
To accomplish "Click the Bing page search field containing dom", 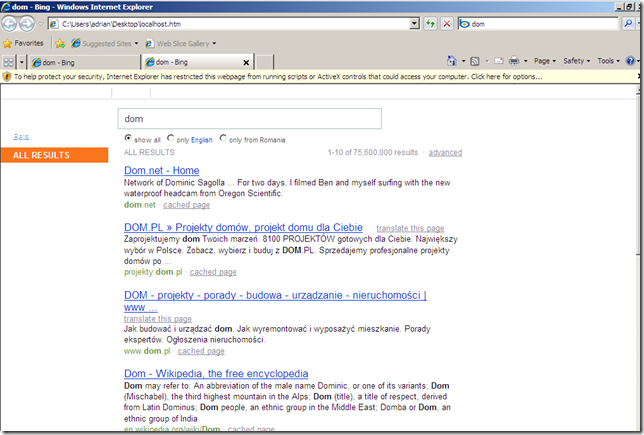I will coord(250,119).
